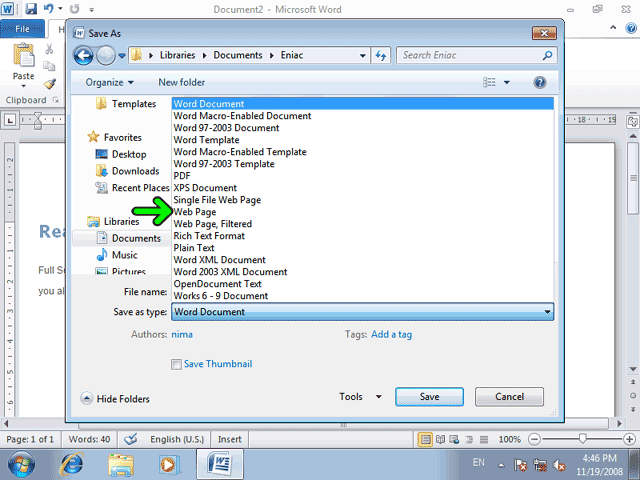This screenshot has height=480, width=640.
Task: Click the change view icon
Action: pyautogui.click(x=489, y=82)
